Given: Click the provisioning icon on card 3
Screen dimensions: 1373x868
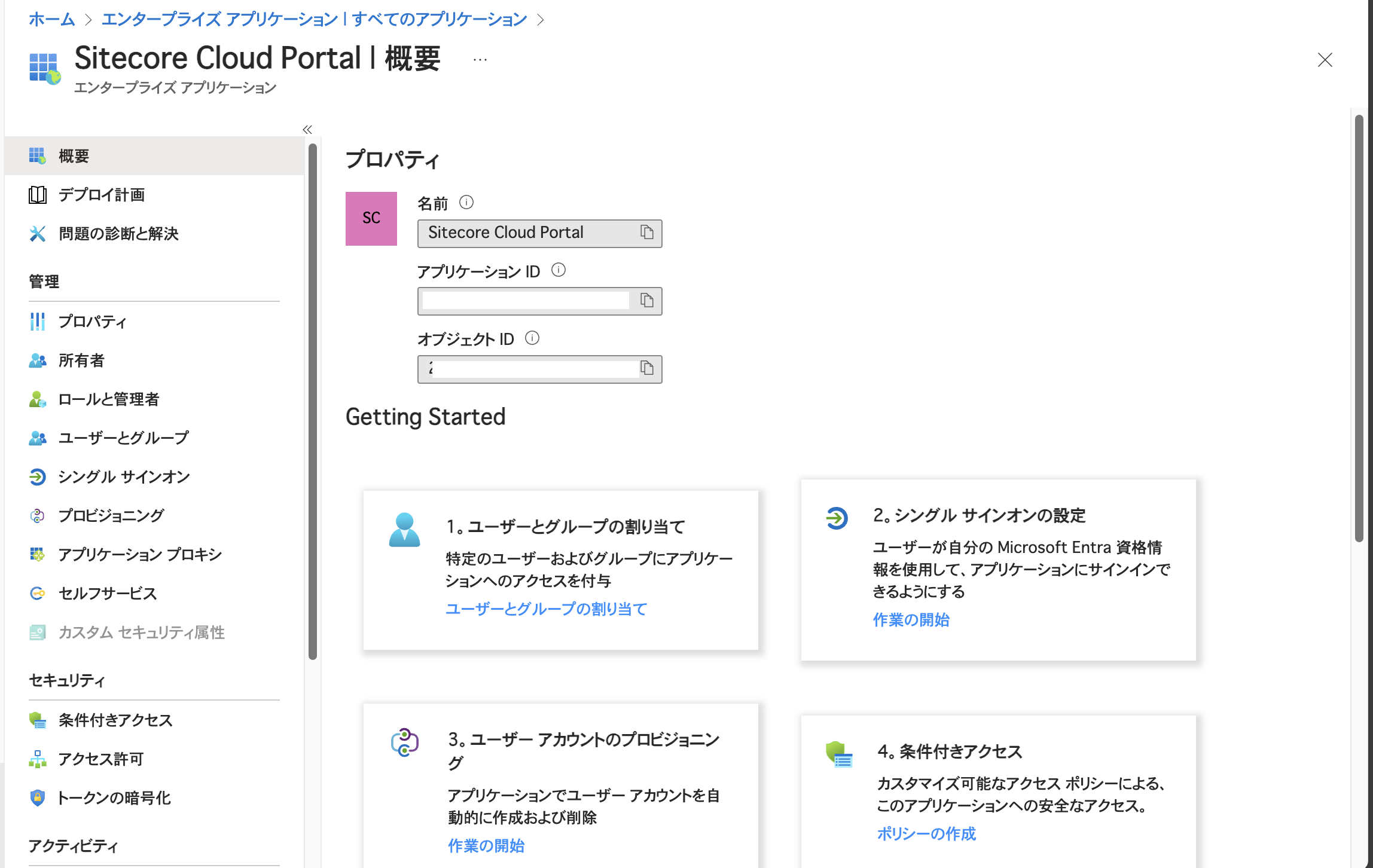Looking at the screenshot, I should coord(404,742).
